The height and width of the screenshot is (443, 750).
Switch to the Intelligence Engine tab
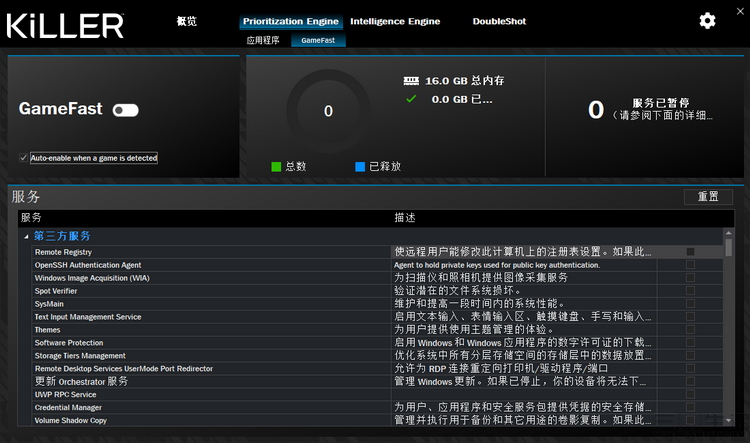(x=395, y=22)
